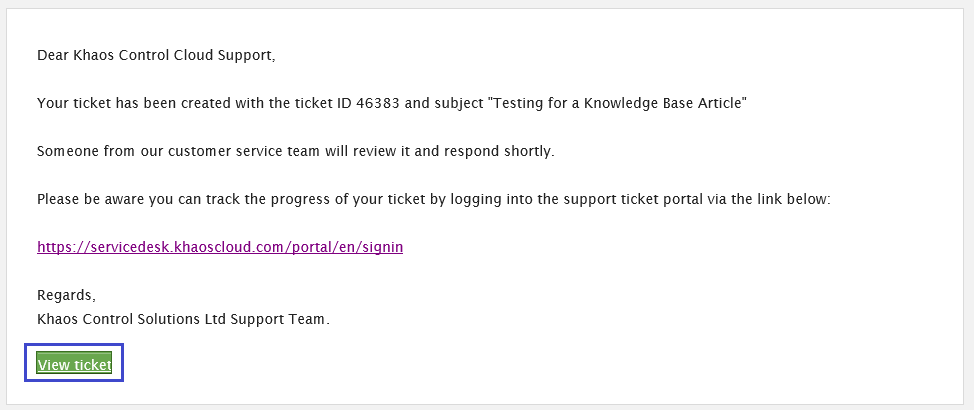This screenshot has height=410, width=974.
Task: Click the "Khaos Control Solutions Ltd" signature text
Action: coord(132,319)
